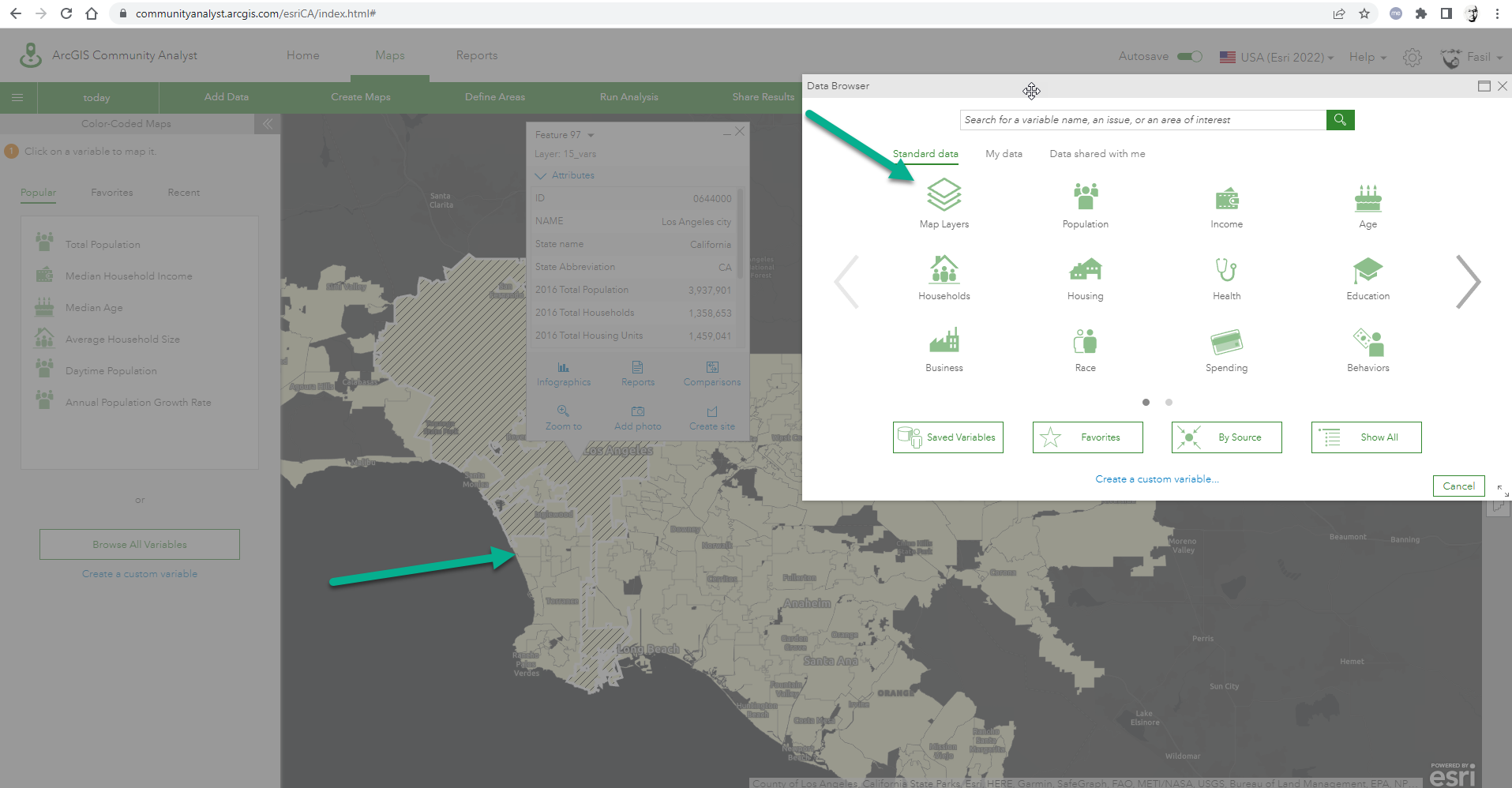This screenshot has width=1512, height=788.
Task: Click Create site in the feature popup
Action: click(711, 416)
